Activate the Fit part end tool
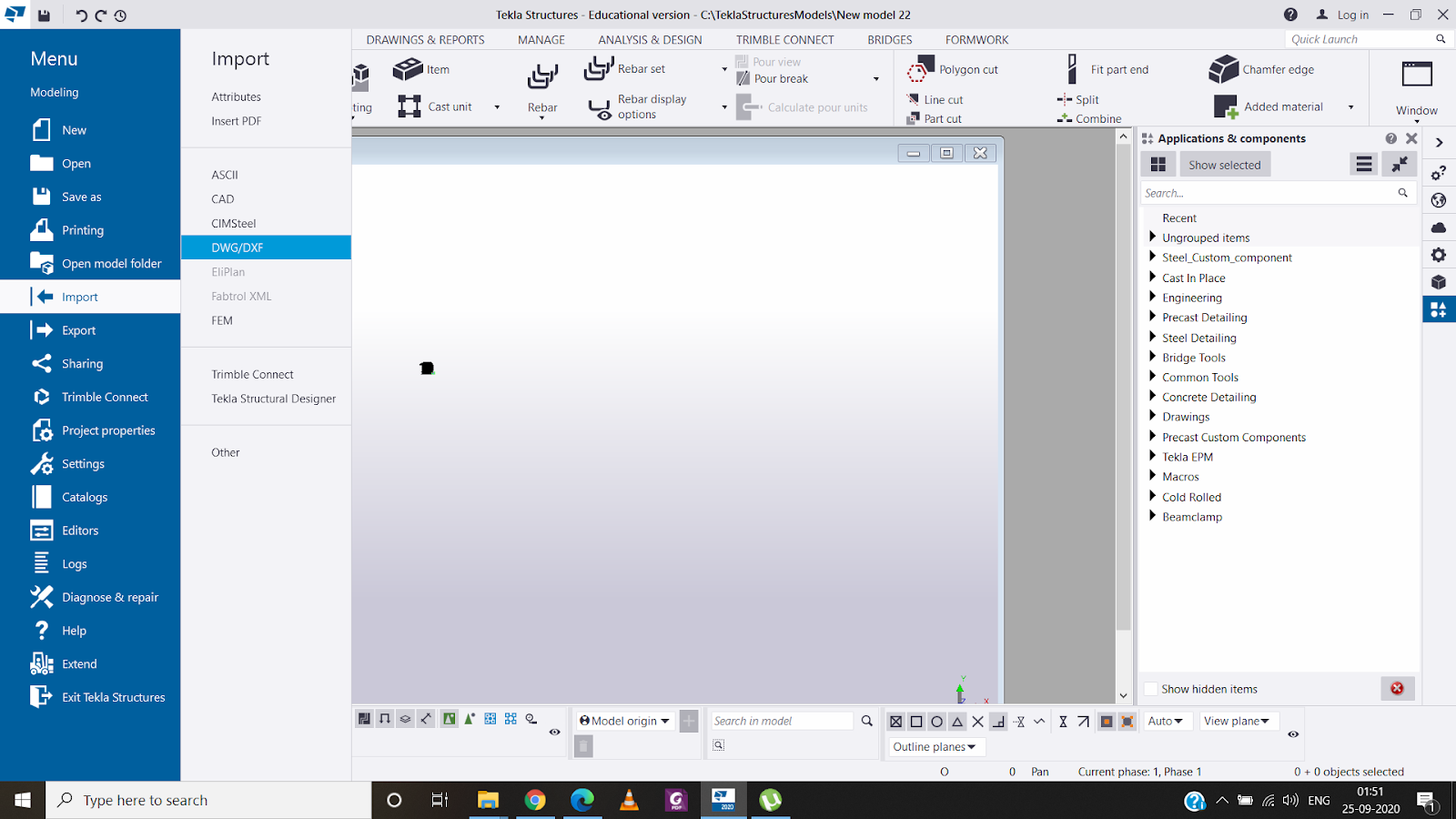Viewport: 1456px width, 819px height. [1072, 69]
